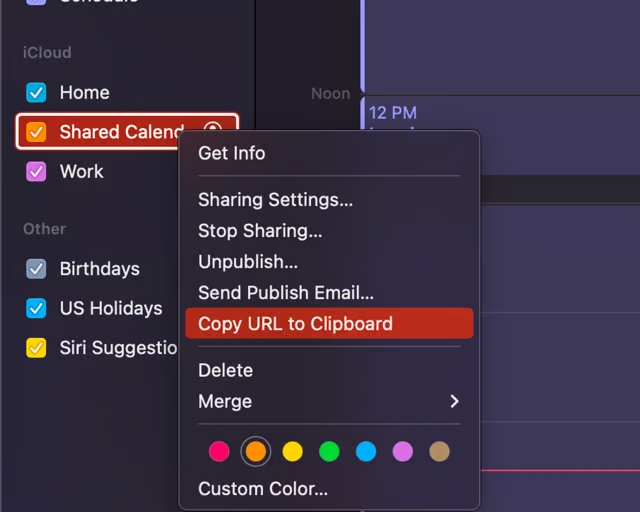Toggle the Siri Suggestions checkbox
Viewport: 640px width, 512px height.
tap(36, 348)
